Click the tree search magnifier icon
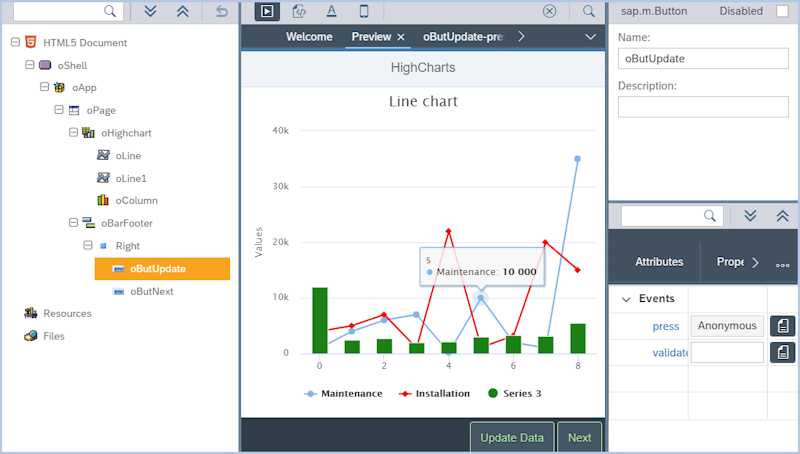800x454 pixels. coord(110,11)
